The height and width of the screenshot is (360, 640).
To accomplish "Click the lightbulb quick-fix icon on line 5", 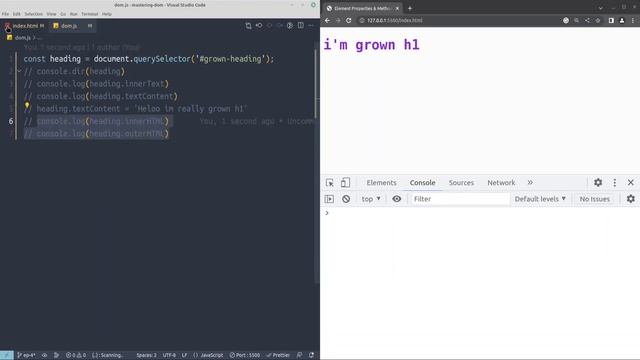I will 27,106.
